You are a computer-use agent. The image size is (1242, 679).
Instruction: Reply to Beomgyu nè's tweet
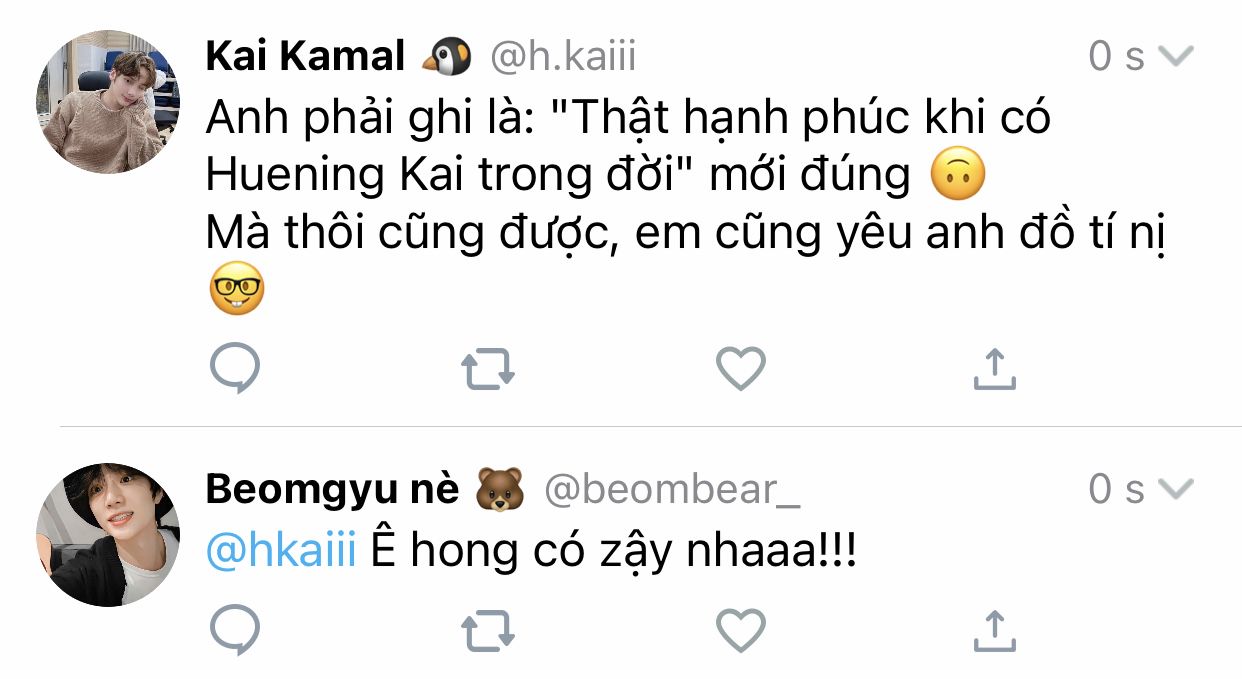coord(236,631)
